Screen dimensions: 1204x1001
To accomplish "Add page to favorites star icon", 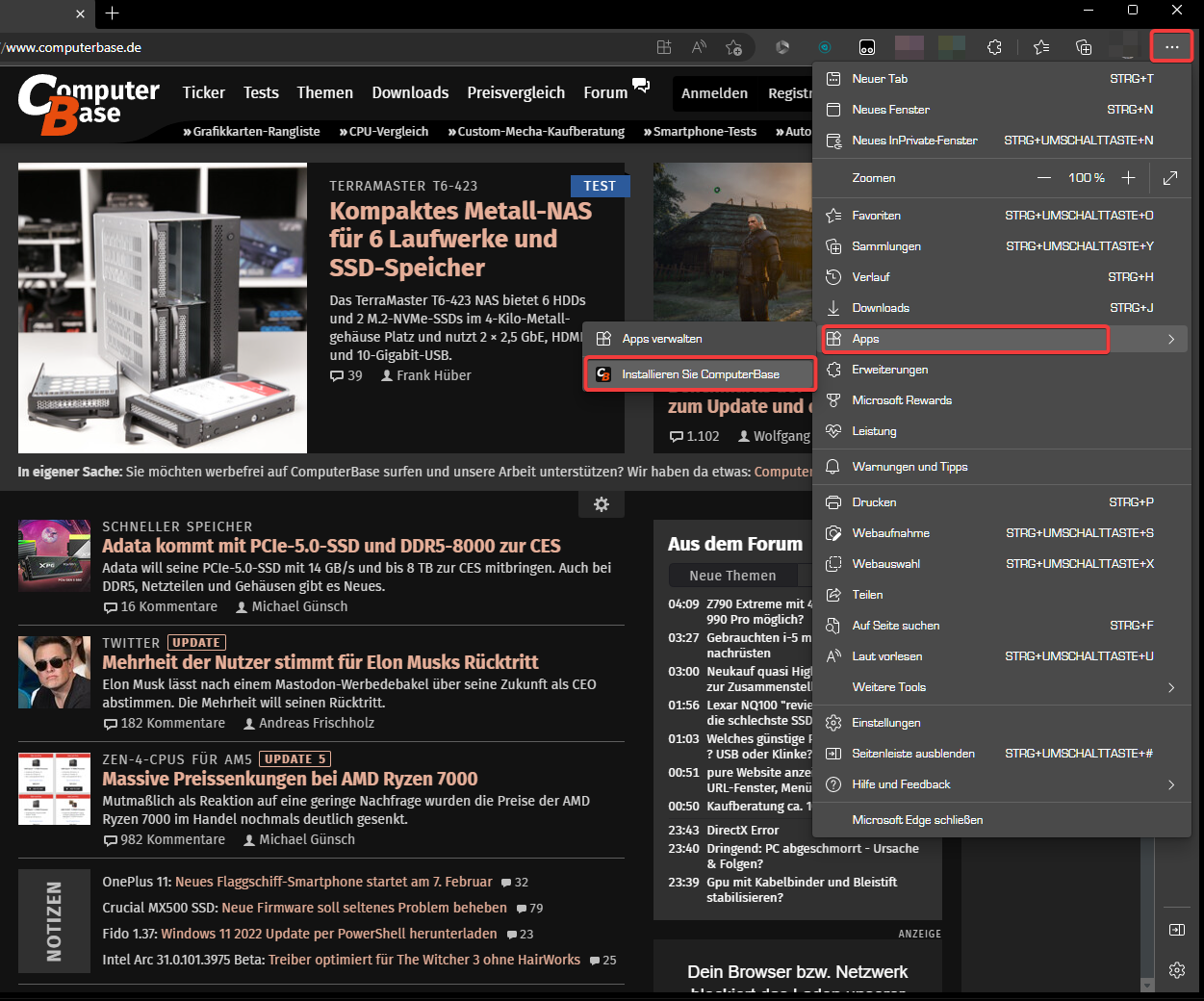I will tap(734, 47).
